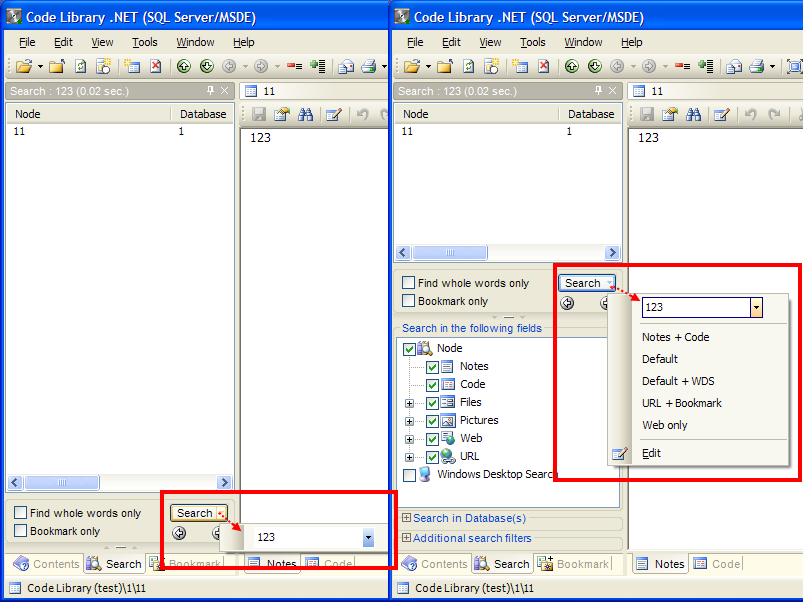Uncheck the Notes checkbox in search fields tree
803x602 pixels.
click(432, 367)
